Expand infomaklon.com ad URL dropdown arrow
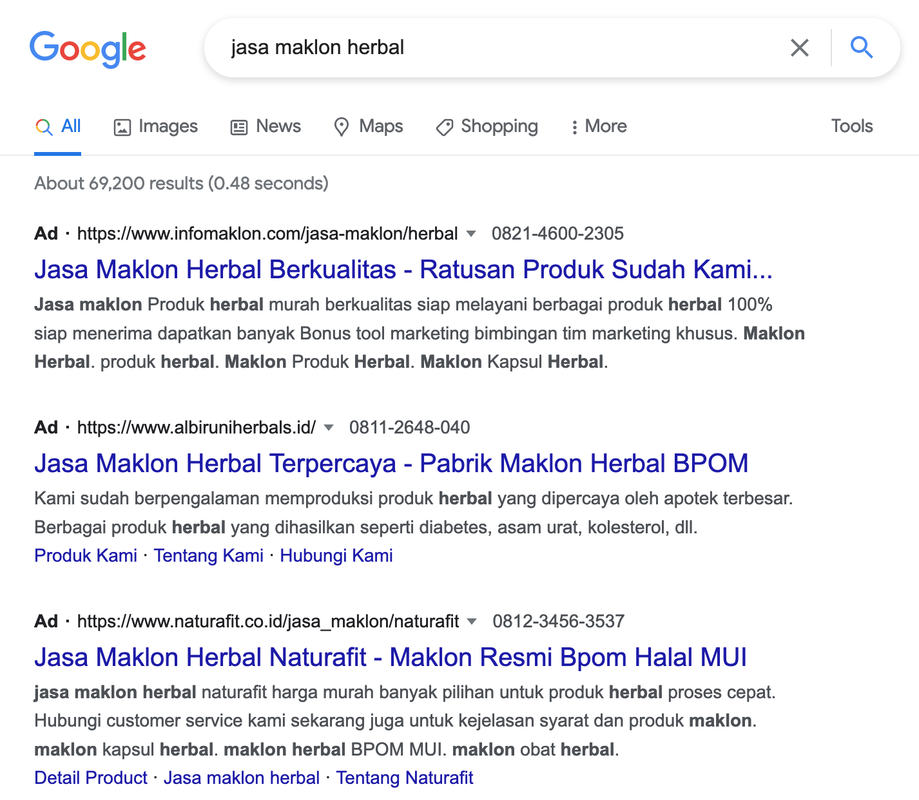The width and height of the screenshot is (919, 800). [471, 234]
